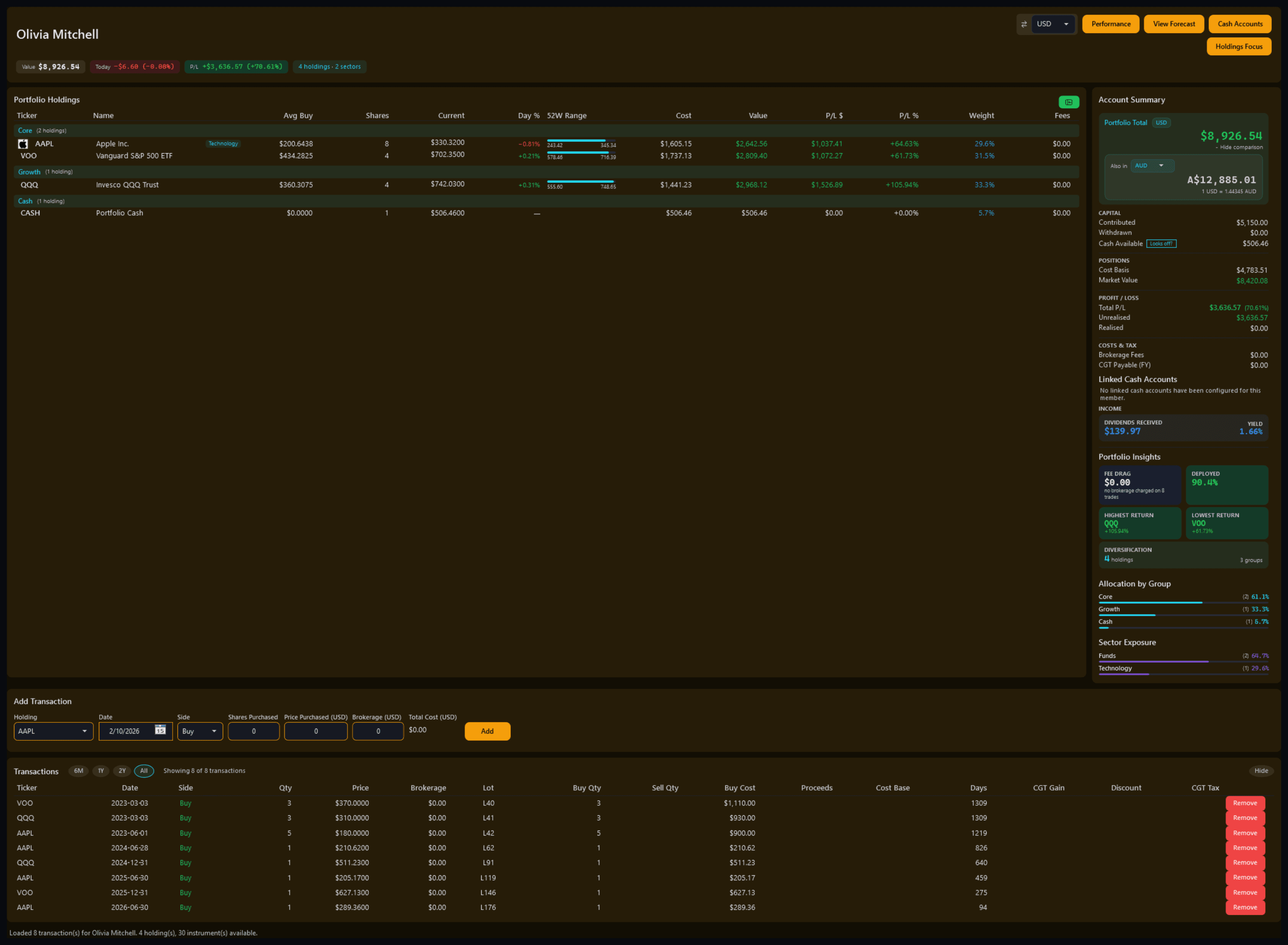Click the Date field showing 2/10/2026
Image resolution: width=1288 pixels, height=945 pixels.
point(135,731)
